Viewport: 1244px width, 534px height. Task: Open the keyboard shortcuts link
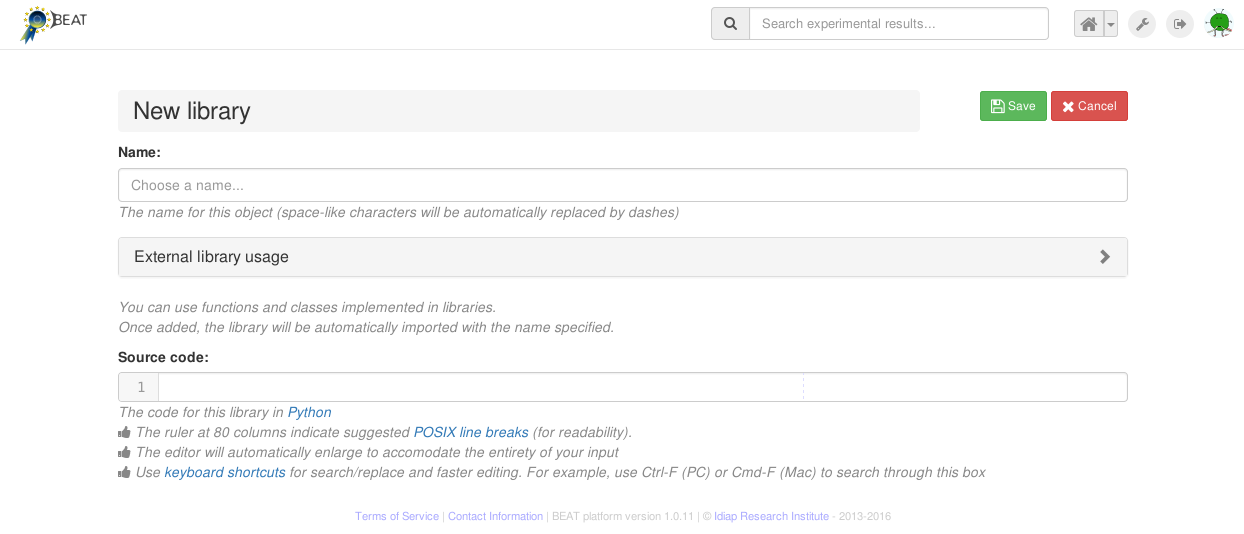pyautogui.click(x=225, y=472)
